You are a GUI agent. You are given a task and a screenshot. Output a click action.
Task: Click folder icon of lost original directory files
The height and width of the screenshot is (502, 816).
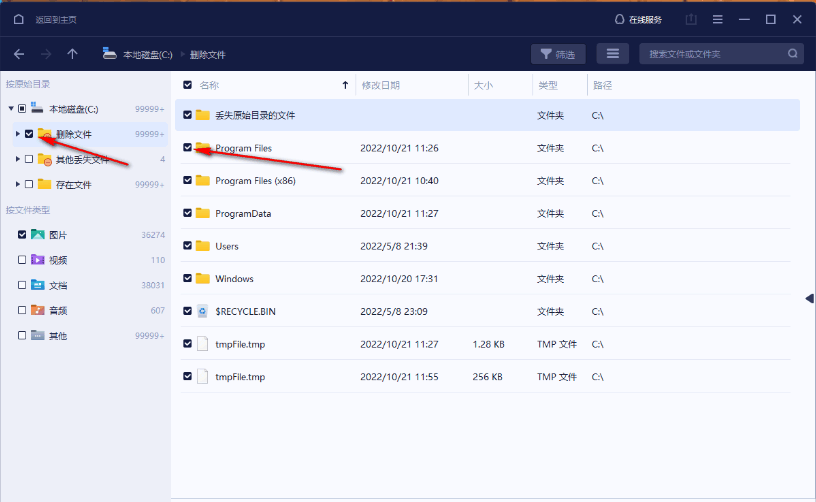[202, 115]
